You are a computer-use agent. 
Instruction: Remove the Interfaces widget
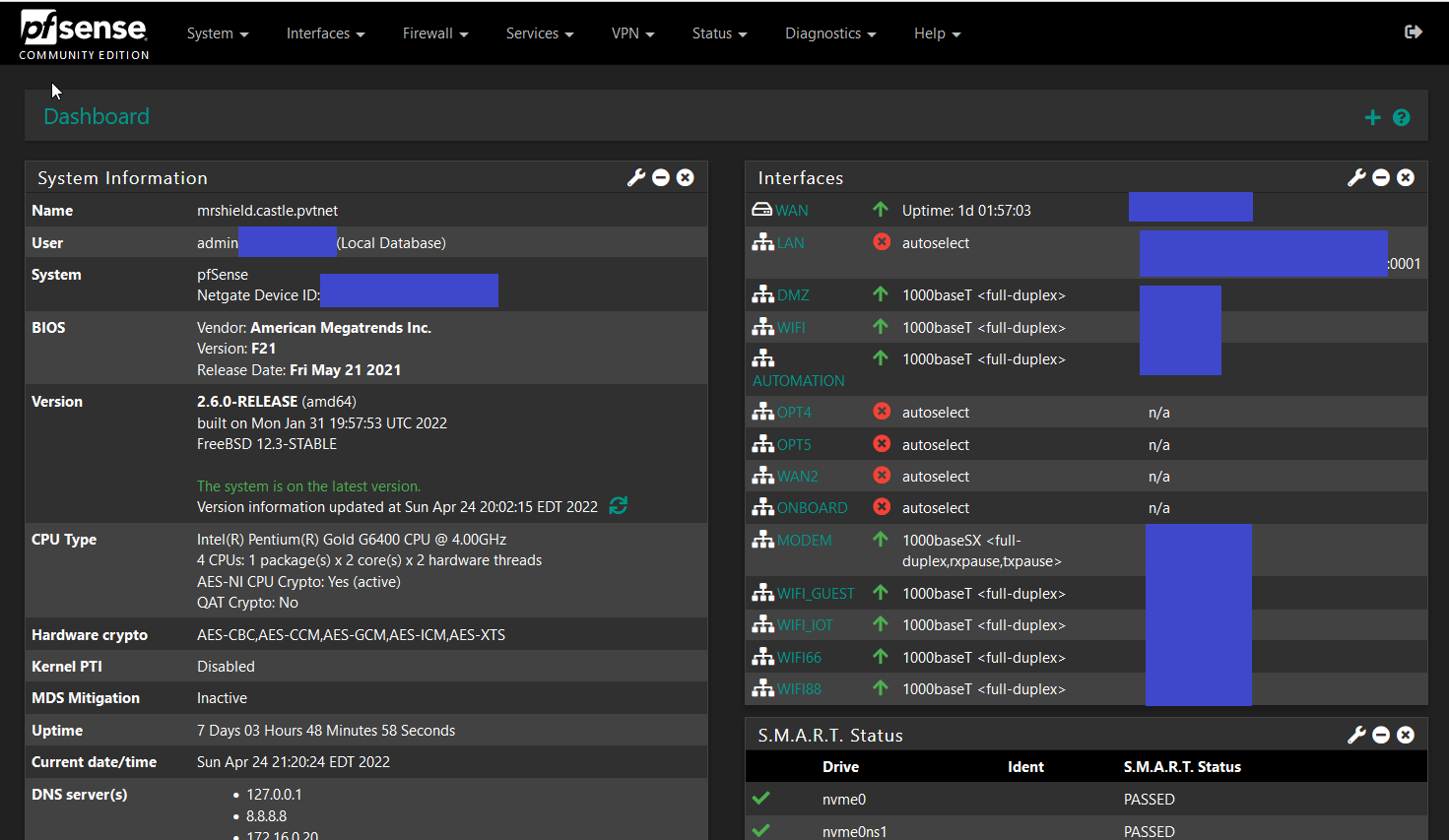pos(1406,177)
